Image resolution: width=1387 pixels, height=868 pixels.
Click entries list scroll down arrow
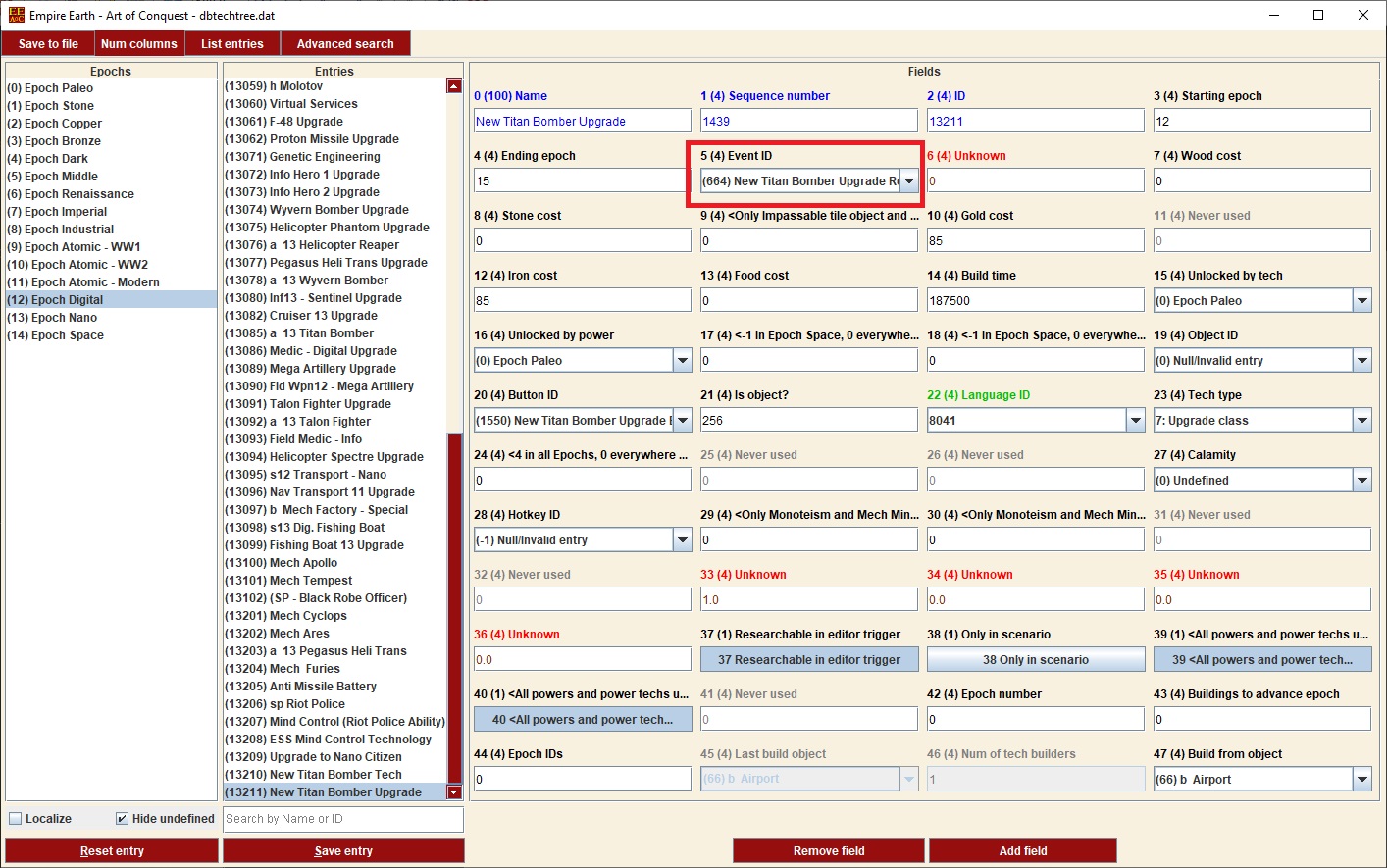[x=454, y=792]
